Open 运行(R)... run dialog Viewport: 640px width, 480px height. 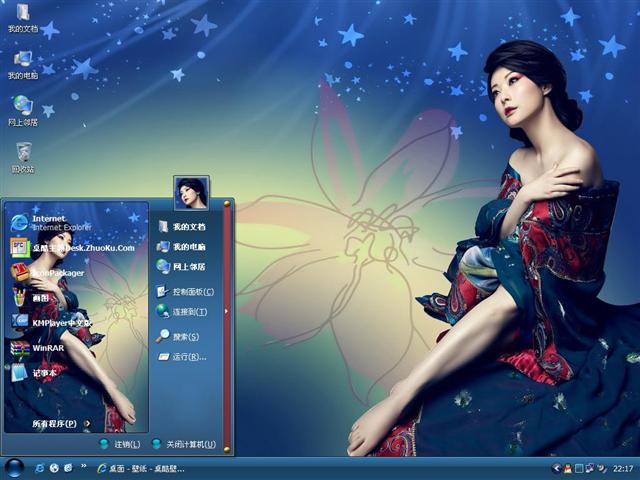coord(182,357)
